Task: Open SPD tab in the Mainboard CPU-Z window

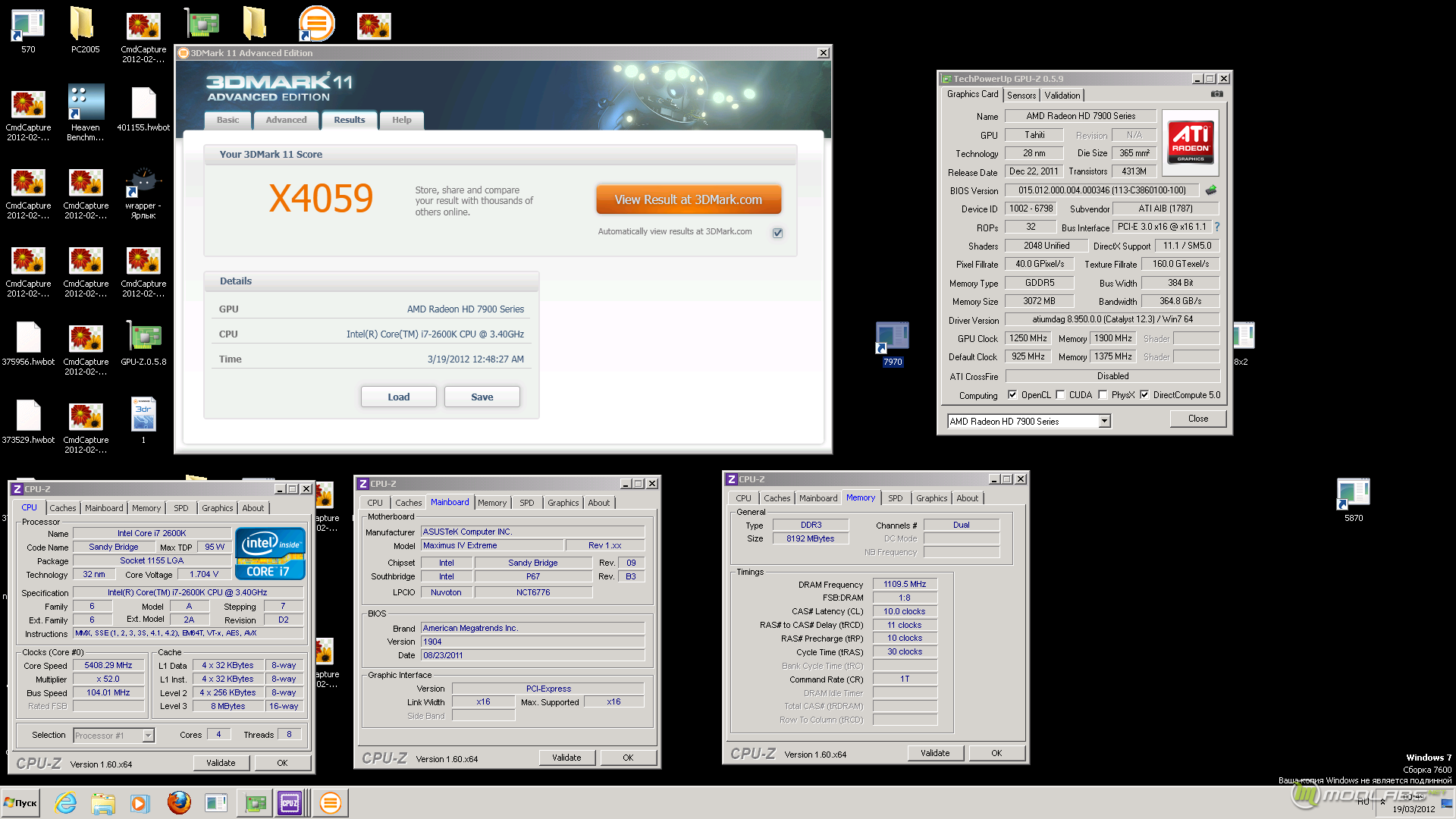Action: [527, 503]
